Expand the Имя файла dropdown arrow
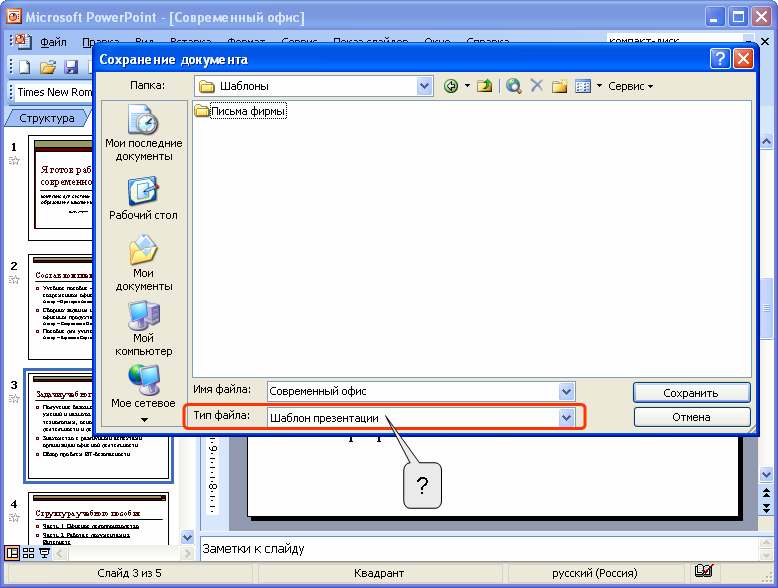The height and width of the screenshot is (588, 778). (567, 392)
